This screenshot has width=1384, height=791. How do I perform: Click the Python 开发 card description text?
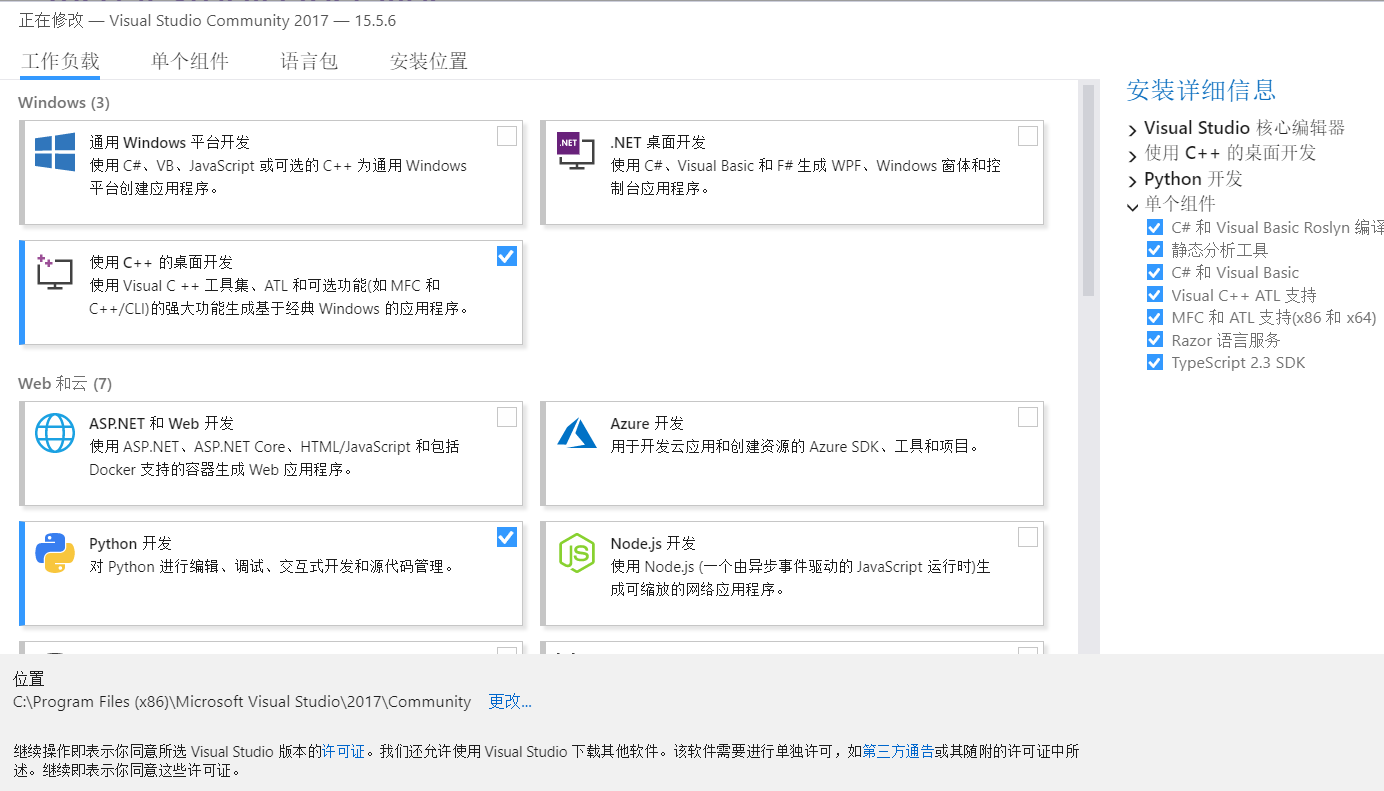click(x=272, y=567)
